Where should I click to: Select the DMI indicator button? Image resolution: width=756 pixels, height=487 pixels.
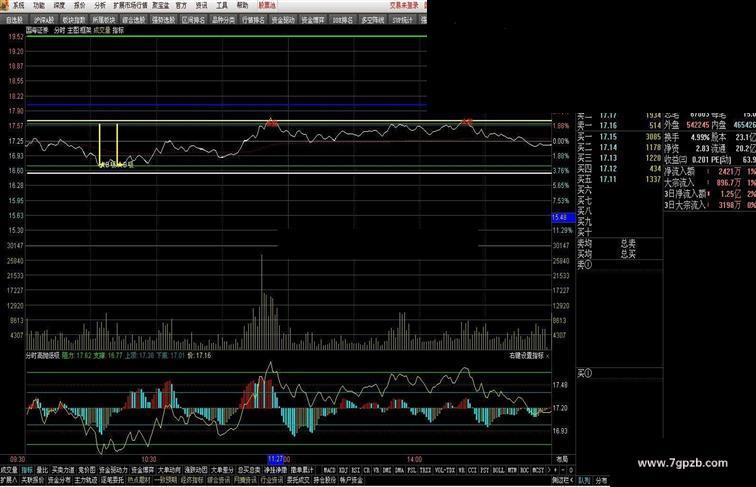387,470
